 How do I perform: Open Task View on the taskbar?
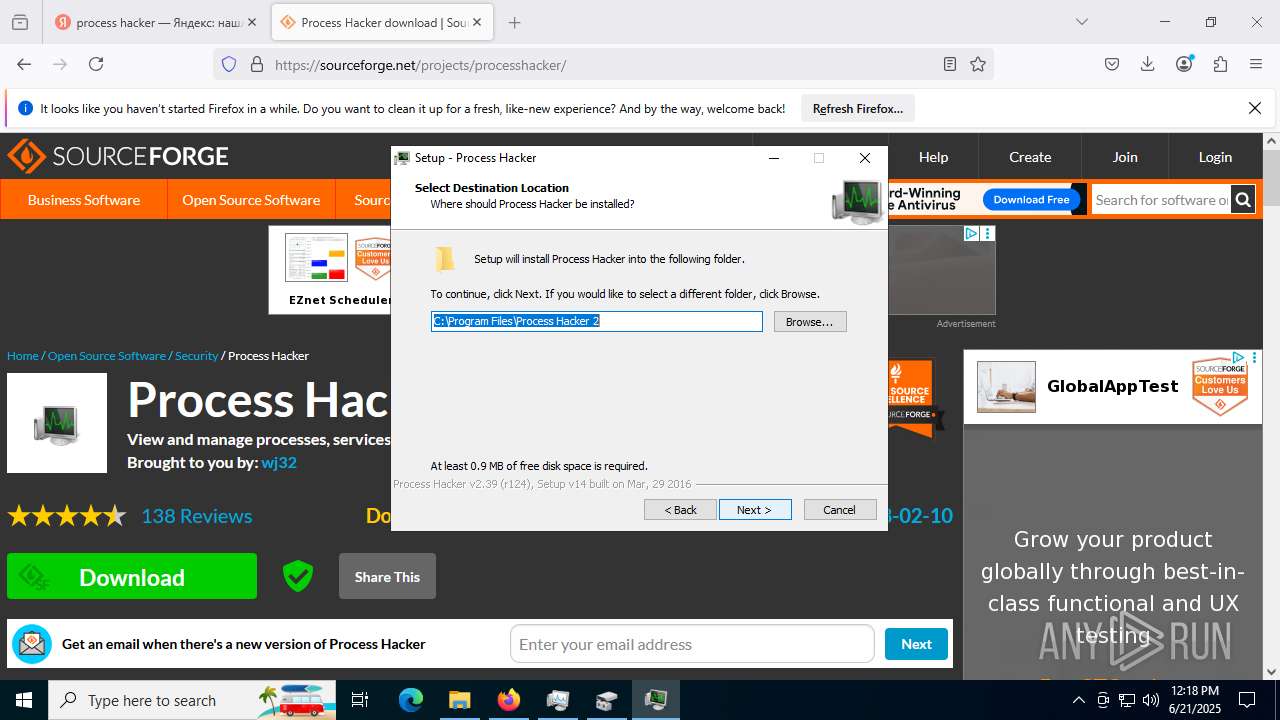click(360, 700)
